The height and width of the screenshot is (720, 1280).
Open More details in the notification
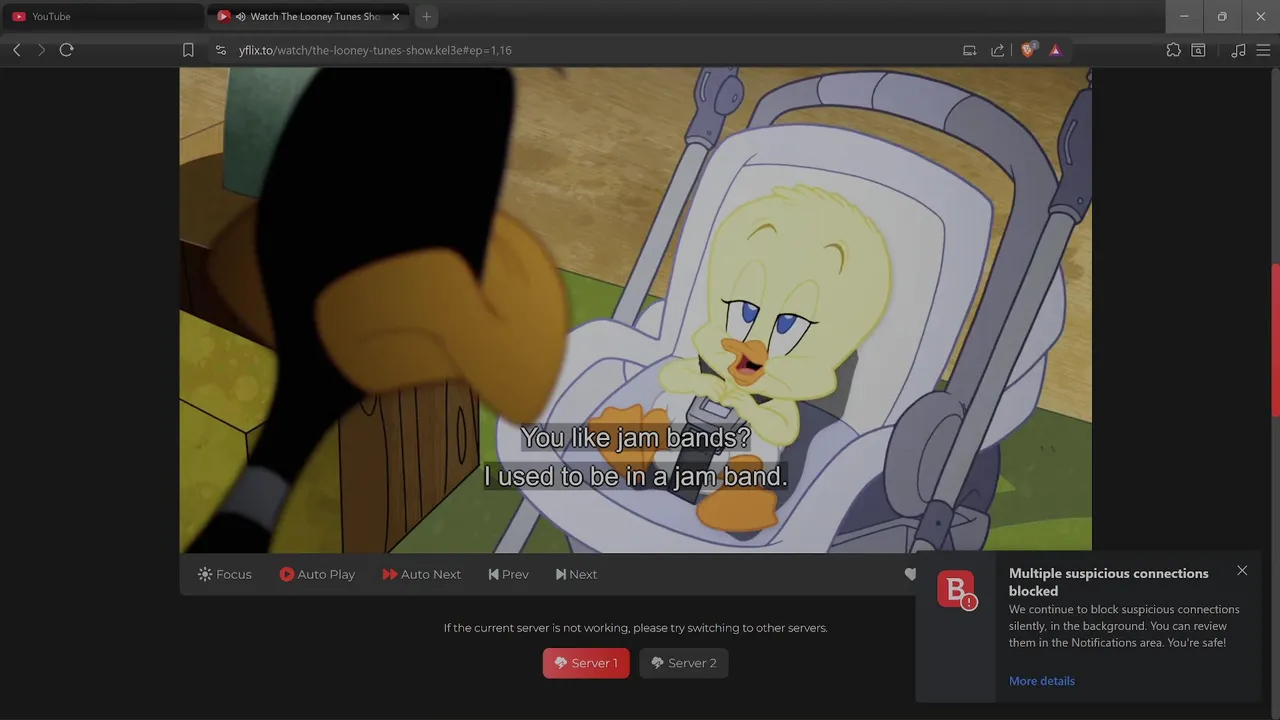(x=1042, y=681)
